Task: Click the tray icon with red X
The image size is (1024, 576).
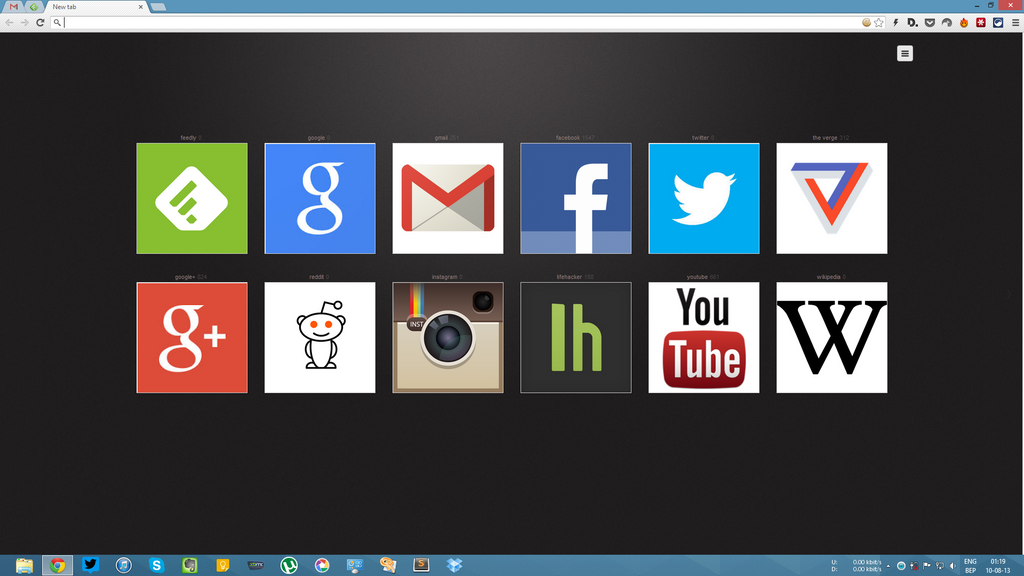Action: [x=914, y=566]
